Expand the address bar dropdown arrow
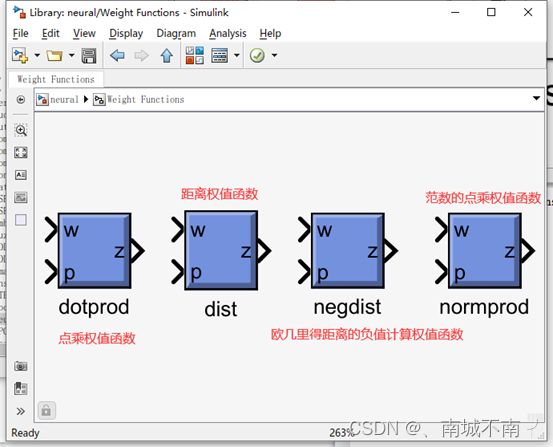The height and width of the screenshot is (447, 553). tap(536, 98)
